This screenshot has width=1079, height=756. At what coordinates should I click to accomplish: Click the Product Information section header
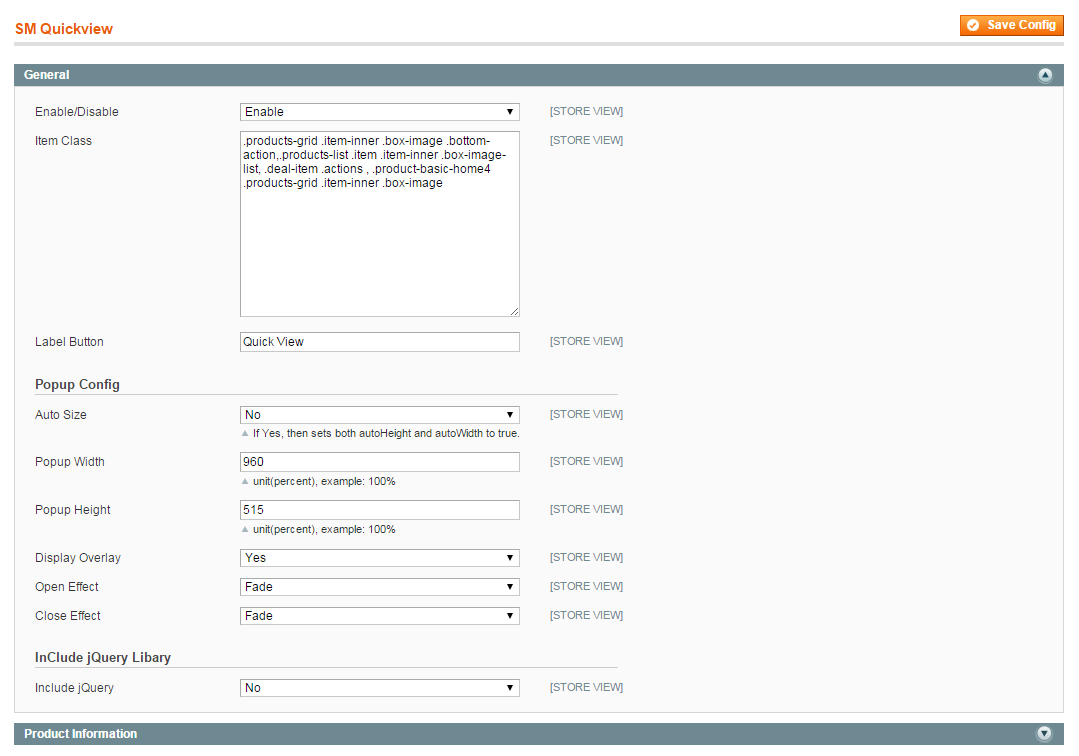(x=539, y=734)
